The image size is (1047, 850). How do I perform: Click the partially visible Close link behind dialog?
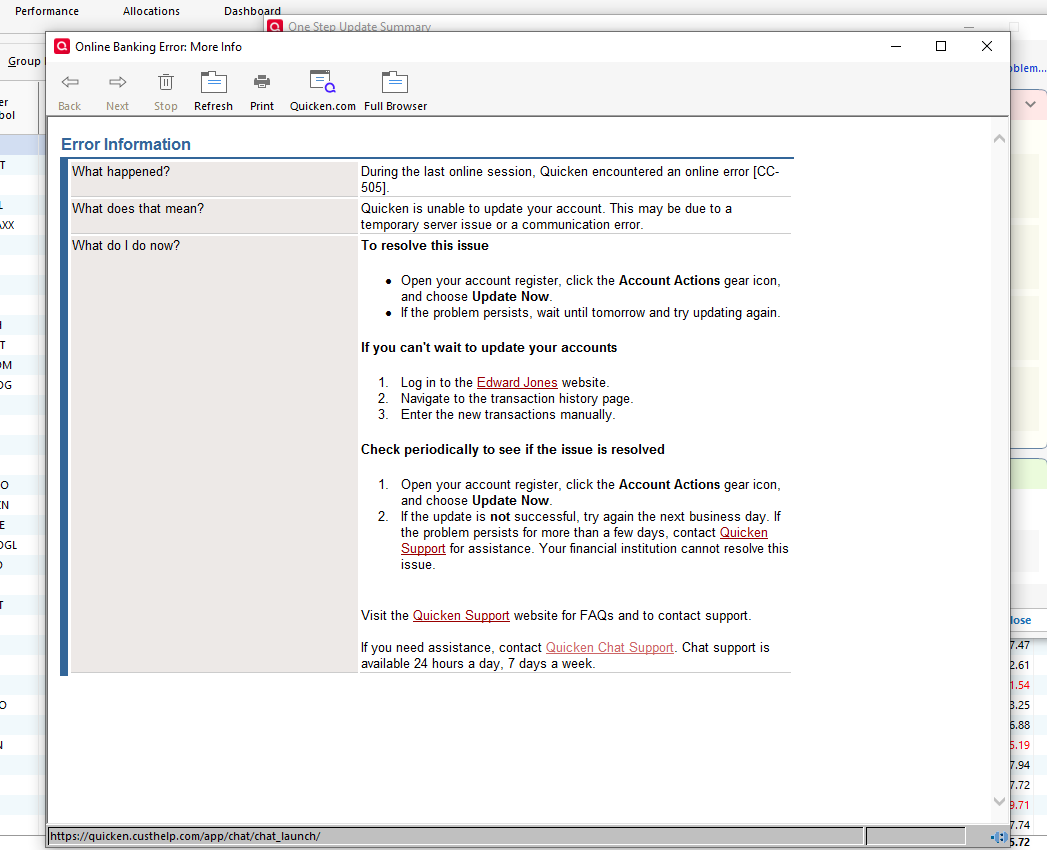tap(1020, 620)
